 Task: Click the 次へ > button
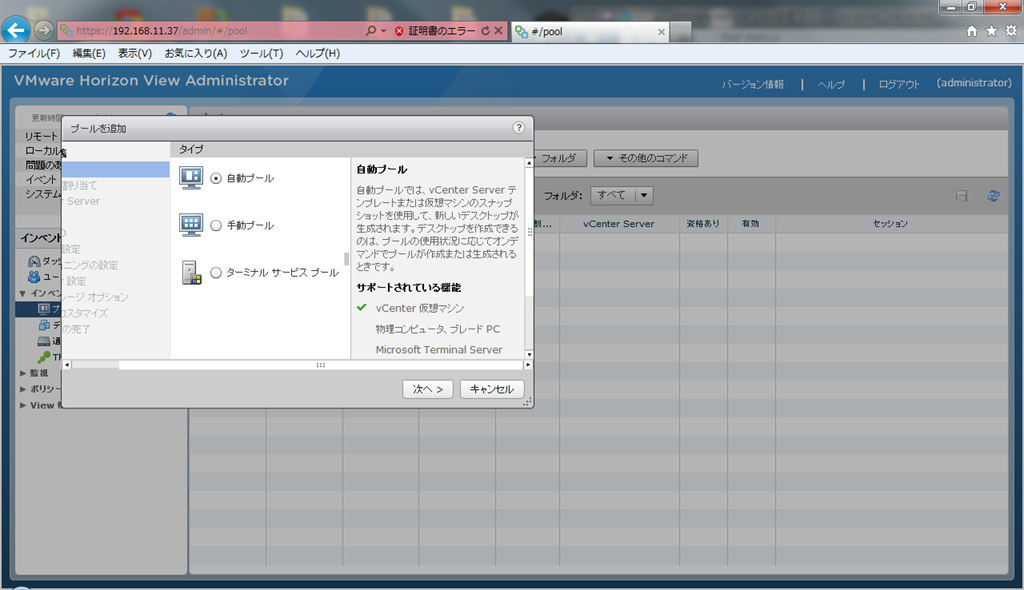(428, 389)
